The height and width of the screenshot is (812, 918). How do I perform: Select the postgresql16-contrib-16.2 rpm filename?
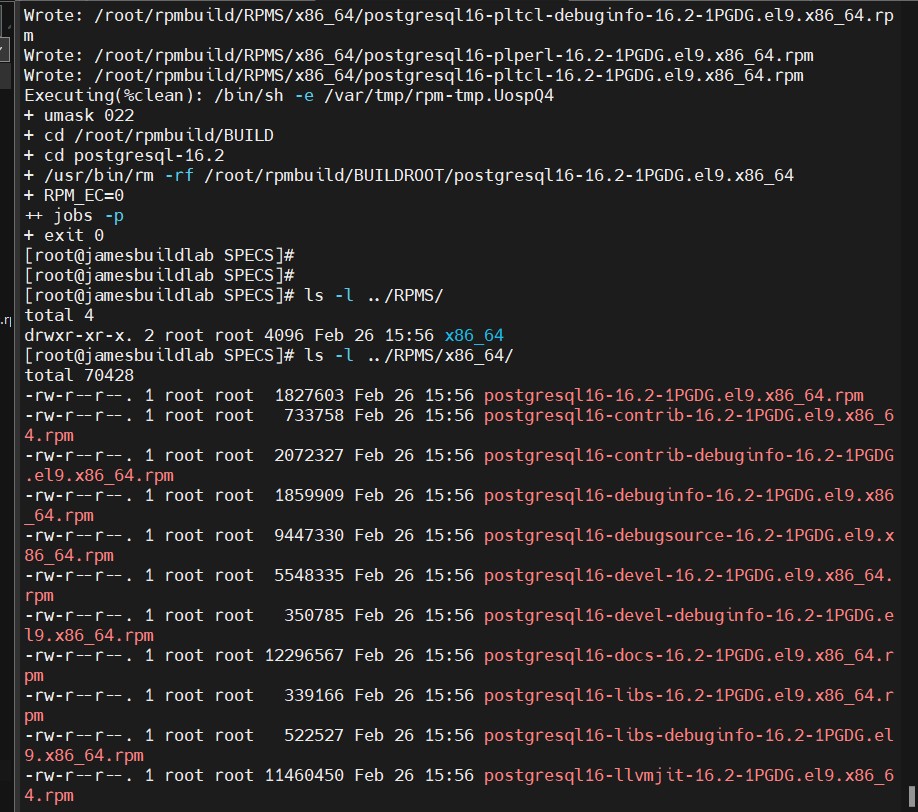688,416
